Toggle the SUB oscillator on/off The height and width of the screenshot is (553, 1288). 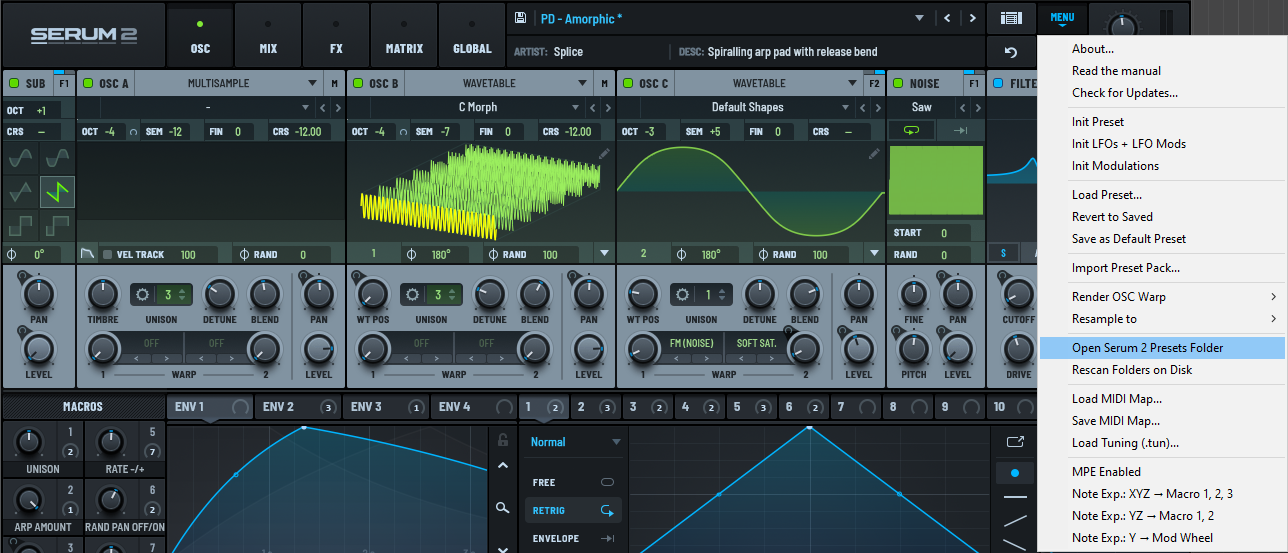click(x=14, y=84)
